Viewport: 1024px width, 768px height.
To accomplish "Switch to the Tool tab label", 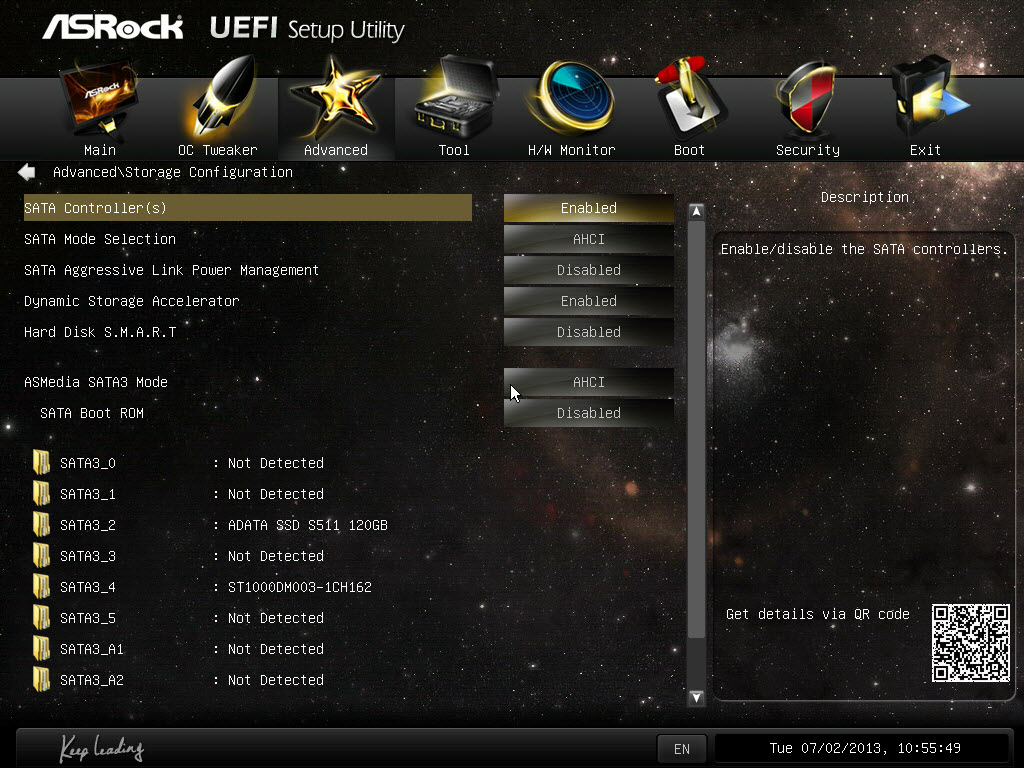I will pos(454,150).
